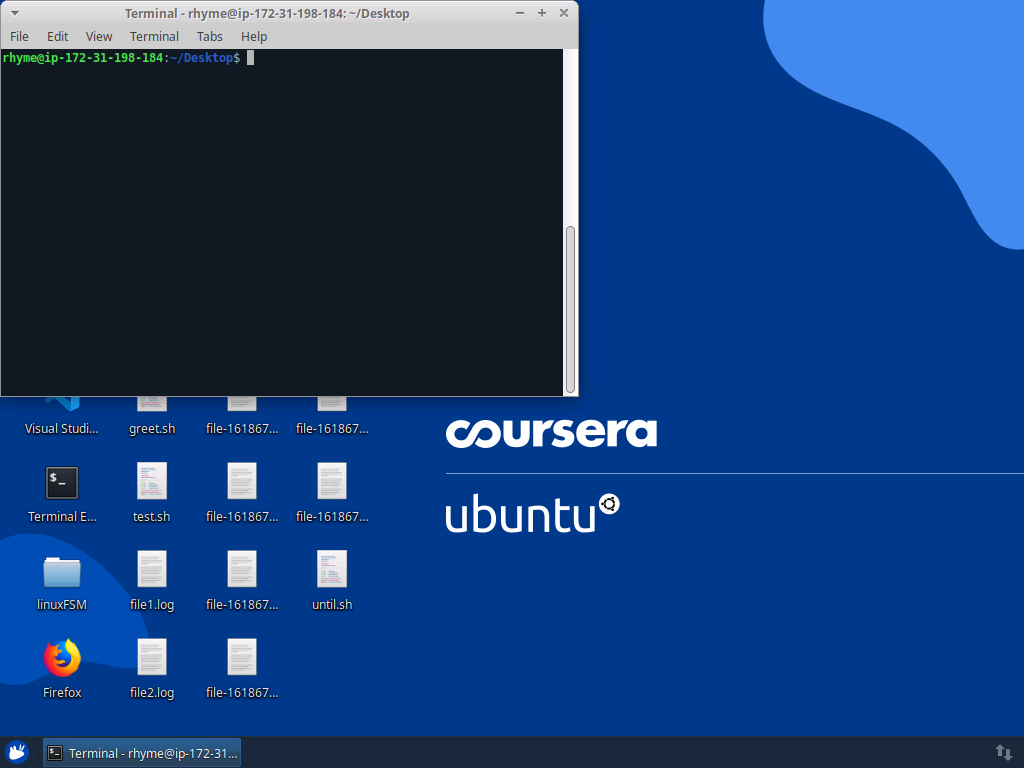This screenshot has height=768, width=1024.
Task: Select the file-161867 label directly beside greet.sh
Action: 242,429
